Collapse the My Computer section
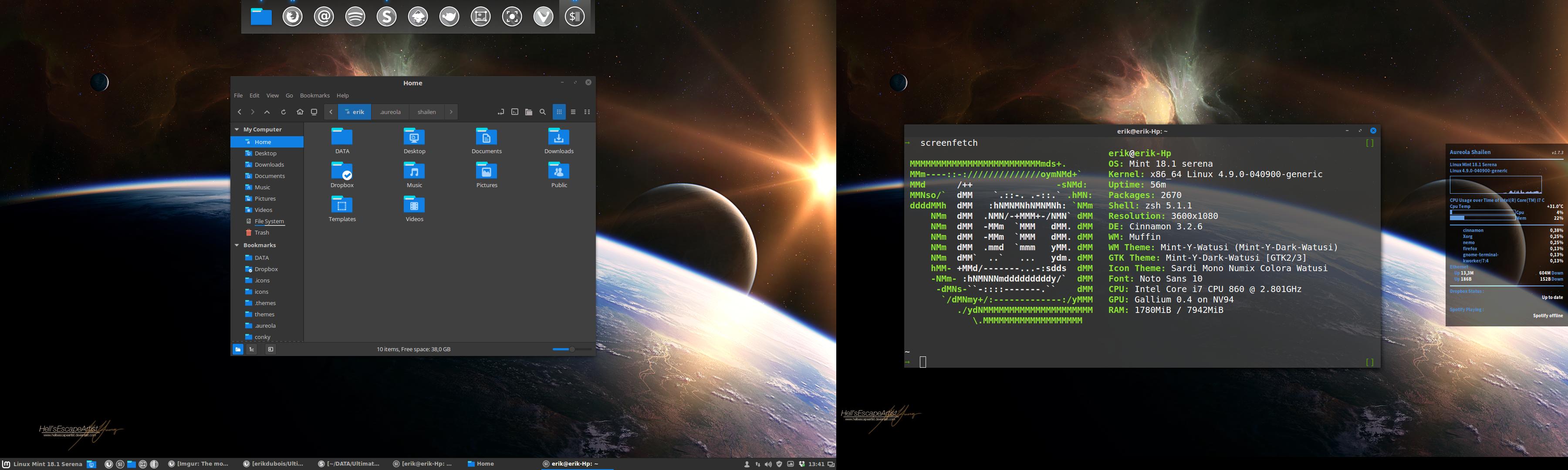1568x470 pixels. (x=237, y=130)
